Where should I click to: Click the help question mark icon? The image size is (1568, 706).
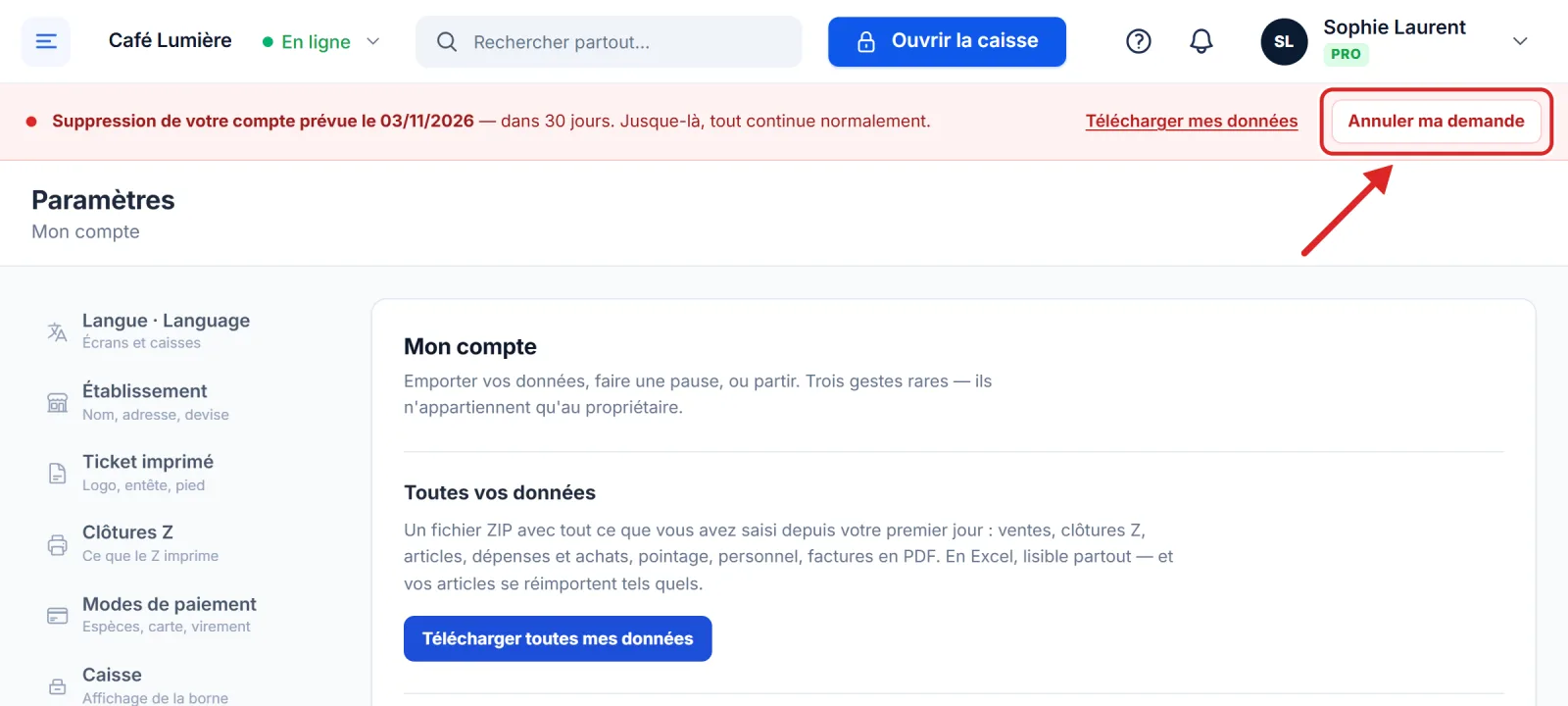1138,41
